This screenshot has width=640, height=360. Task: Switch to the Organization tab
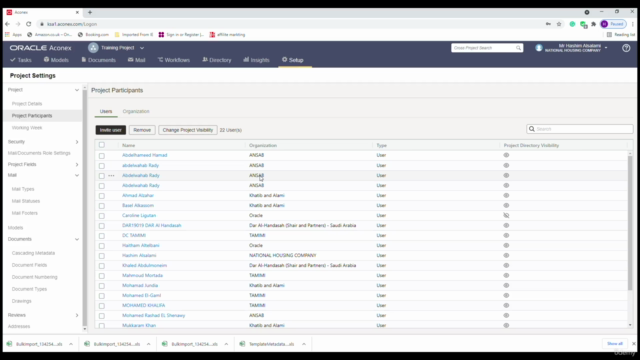point(136,111)
